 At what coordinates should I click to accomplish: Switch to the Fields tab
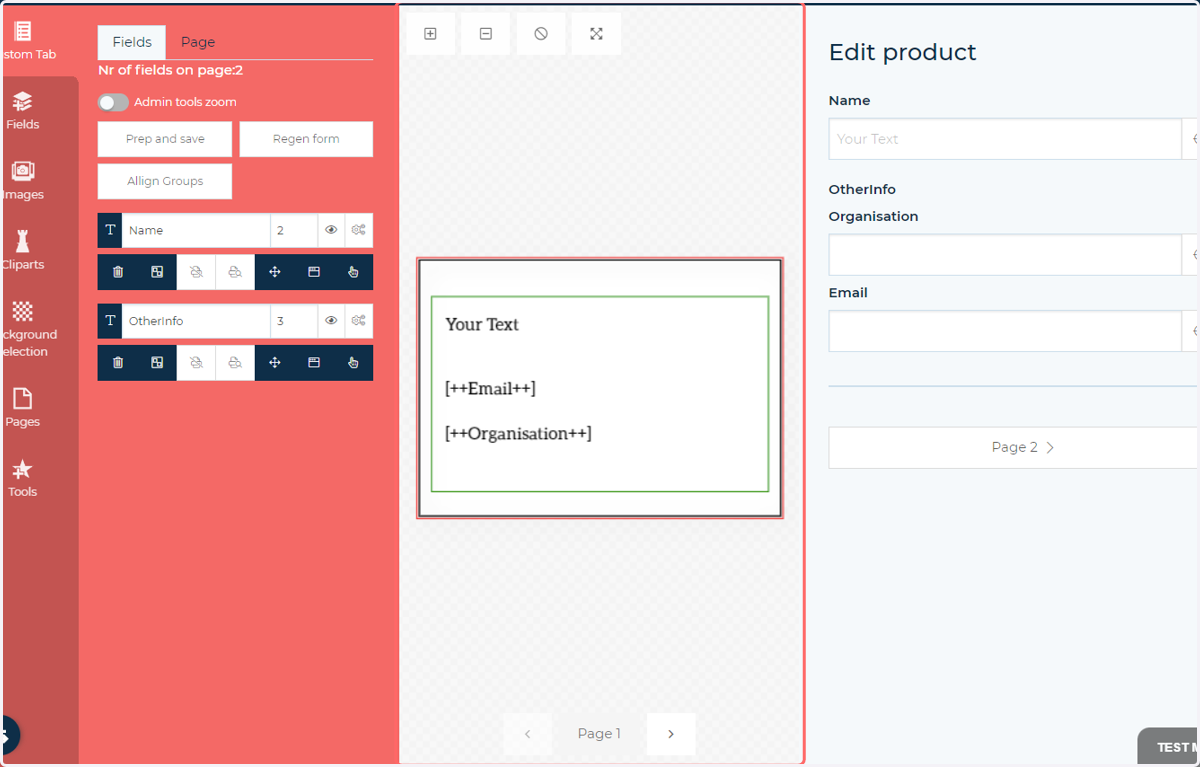coord(132,42)
